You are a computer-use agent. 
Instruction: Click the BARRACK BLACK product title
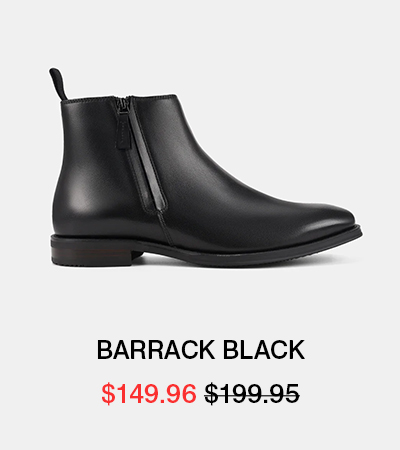[x=201, y=350]
